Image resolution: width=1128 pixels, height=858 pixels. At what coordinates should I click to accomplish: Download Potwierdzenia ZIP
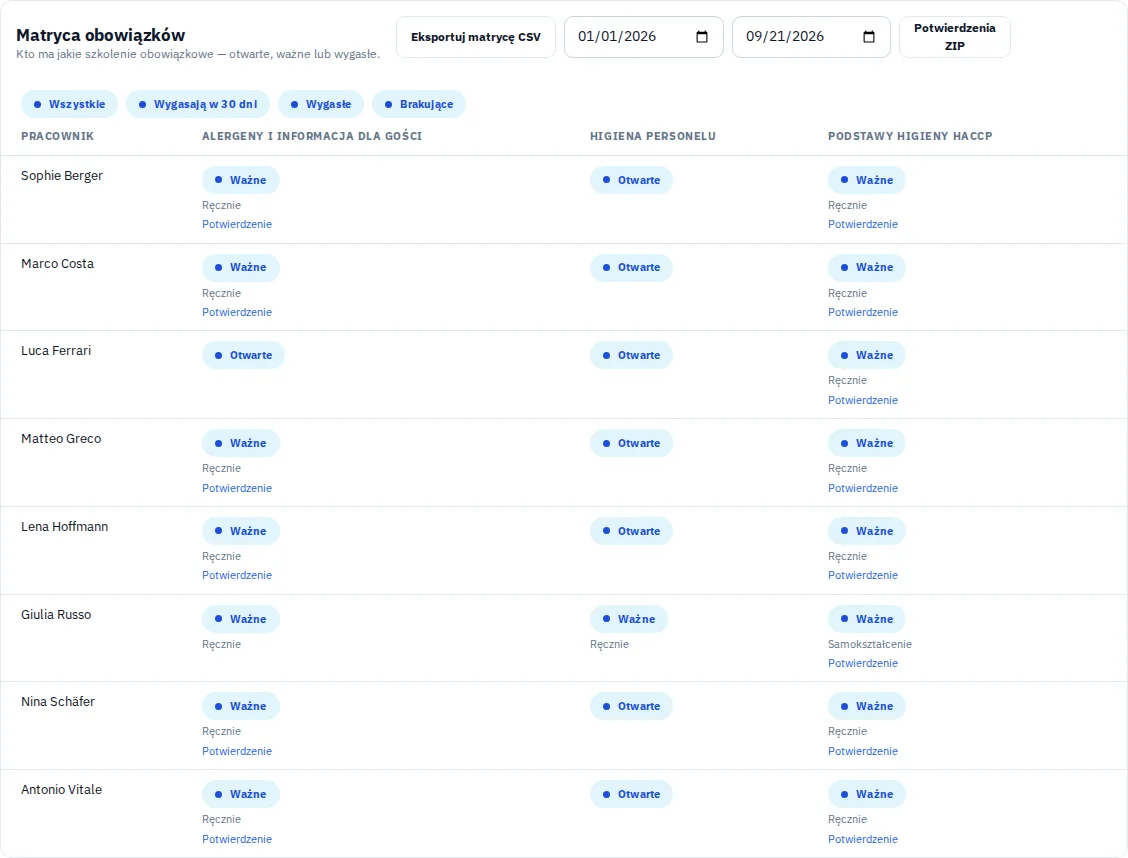pyautogui.click(x=955, y=37)
